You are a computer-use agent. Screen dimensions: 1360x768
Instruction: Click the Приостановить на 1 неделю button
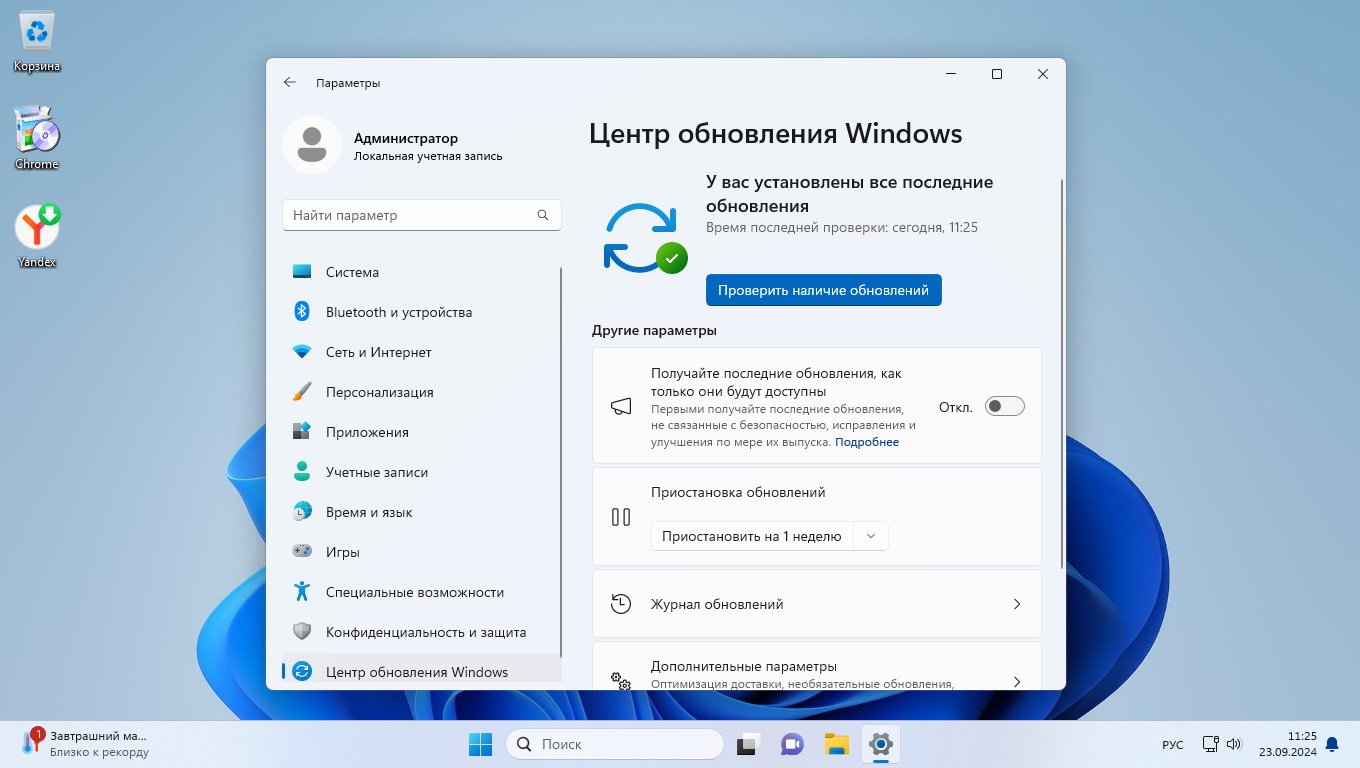[752, 536]
